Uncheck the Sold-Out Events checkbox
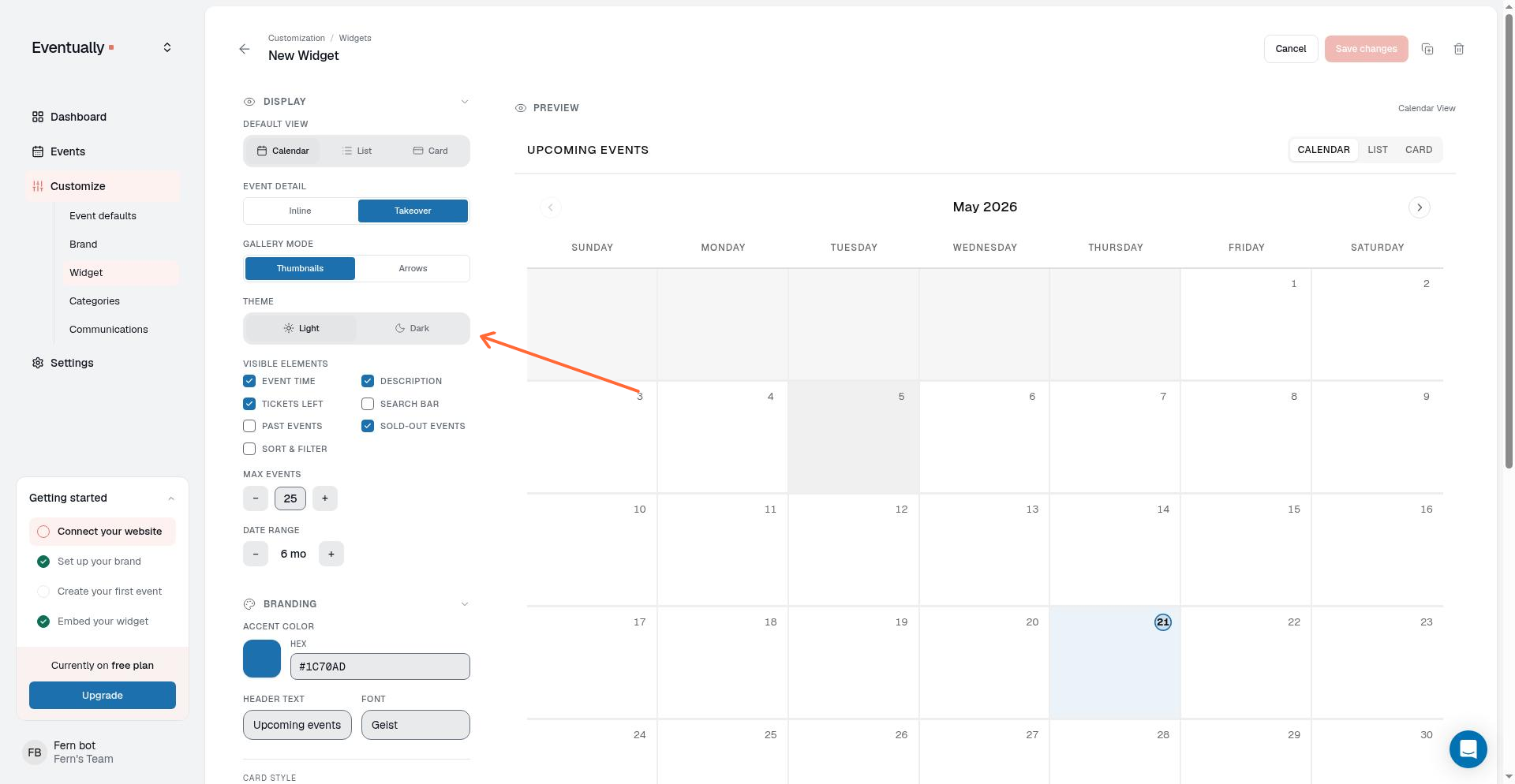This screenshot has width=1515, height=784. click(368, 426)
